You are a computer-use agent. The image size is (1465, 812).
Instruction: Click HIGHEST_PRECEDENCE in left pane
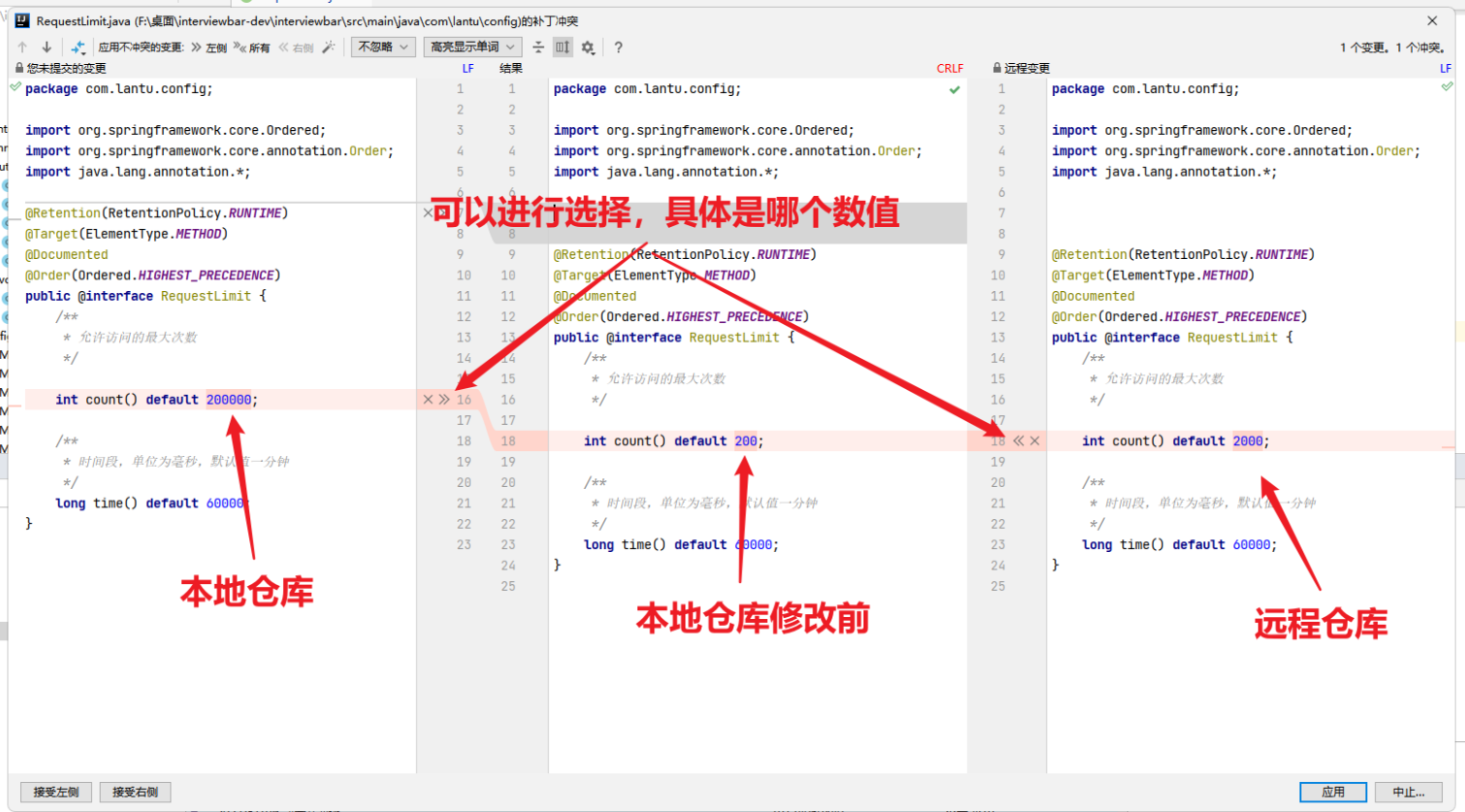coord(206,276)
